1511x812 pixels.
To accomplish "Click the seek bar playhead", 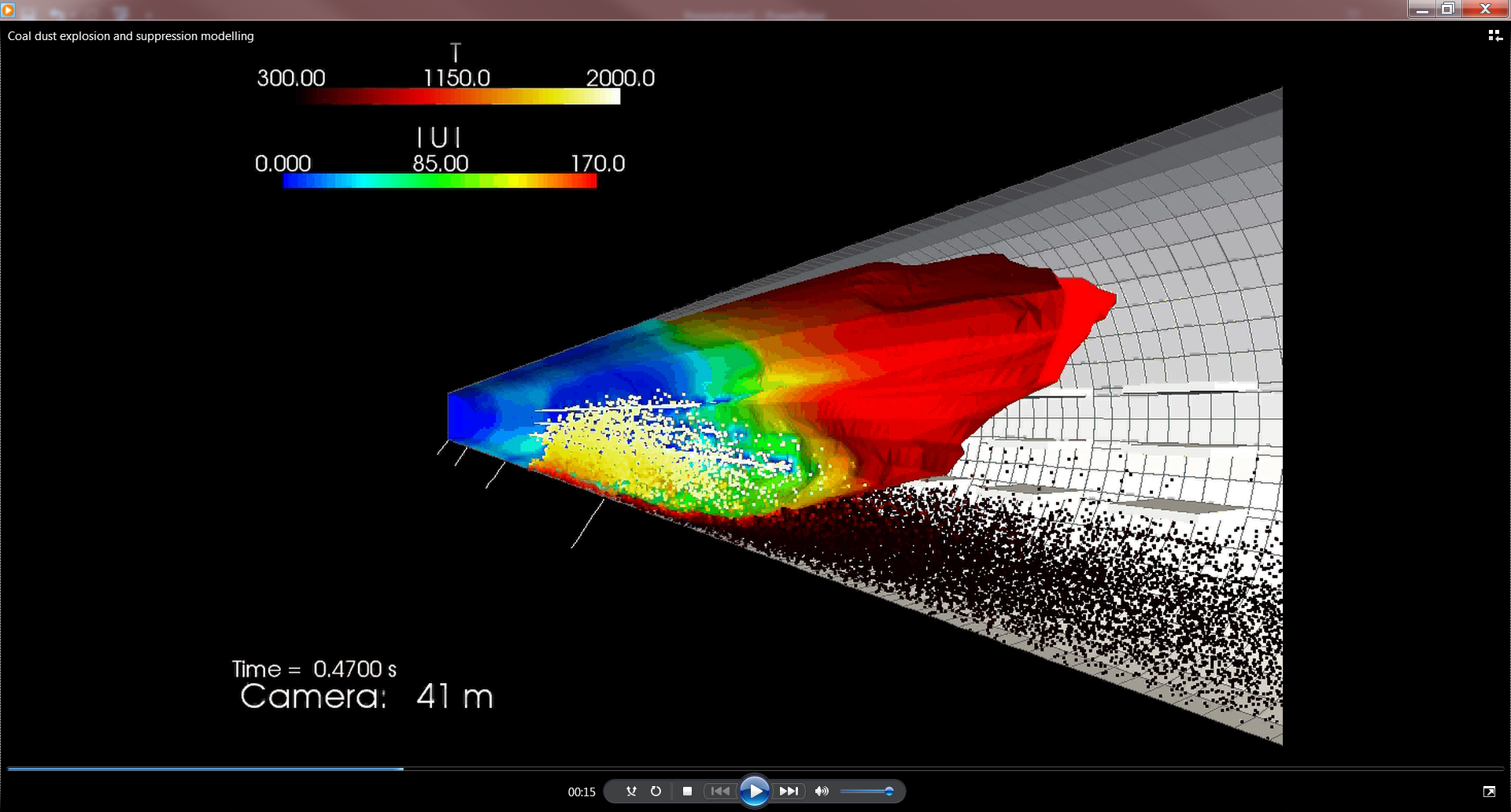I will pyautogui.click(x=401, y=769).
